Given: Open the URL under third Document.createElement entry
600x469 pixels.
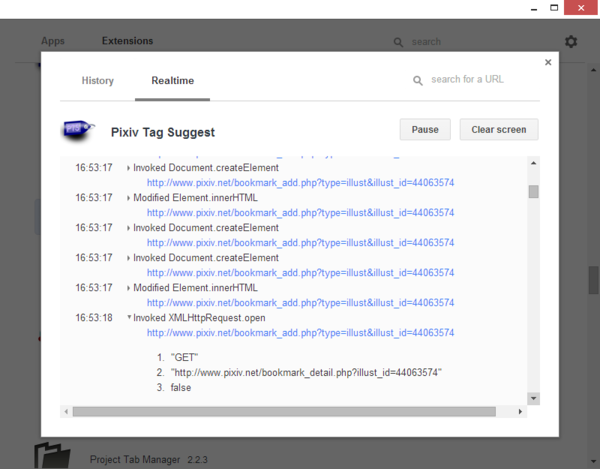Looking at the screenshot, I should 300,273.
